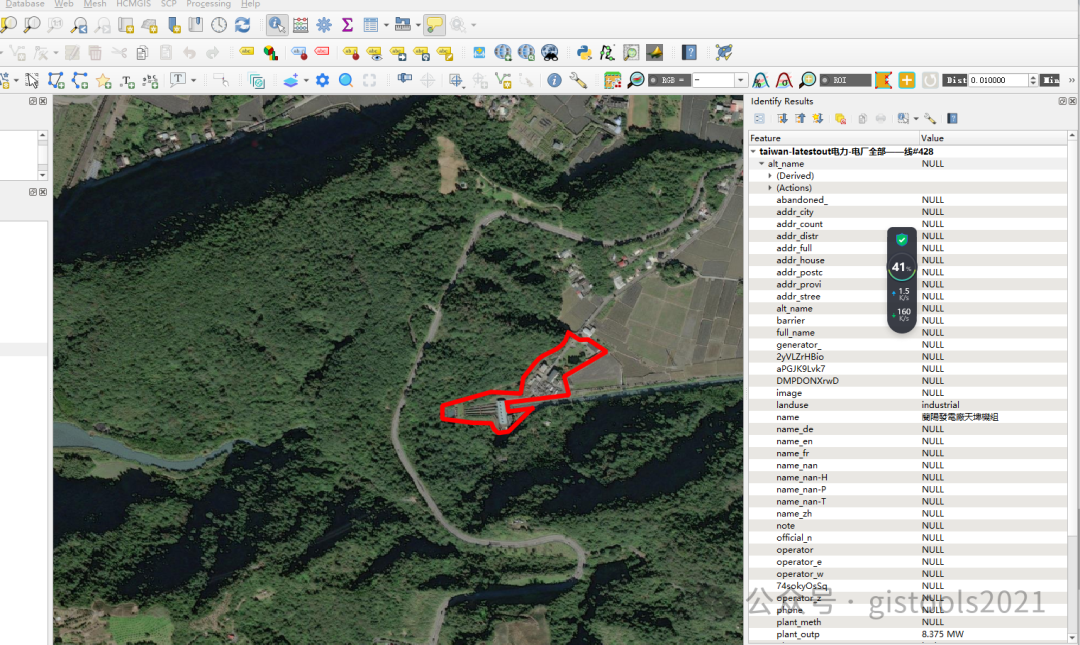
Task: Open the Field Calculator
Action: [300, 25]
